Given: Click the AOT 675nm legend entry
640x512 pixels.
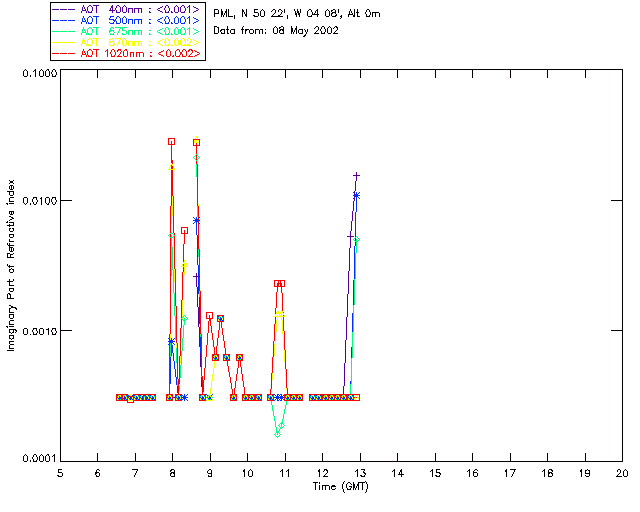Looking at the screenshot, I should pyautogui.click(x=126, y=31).
